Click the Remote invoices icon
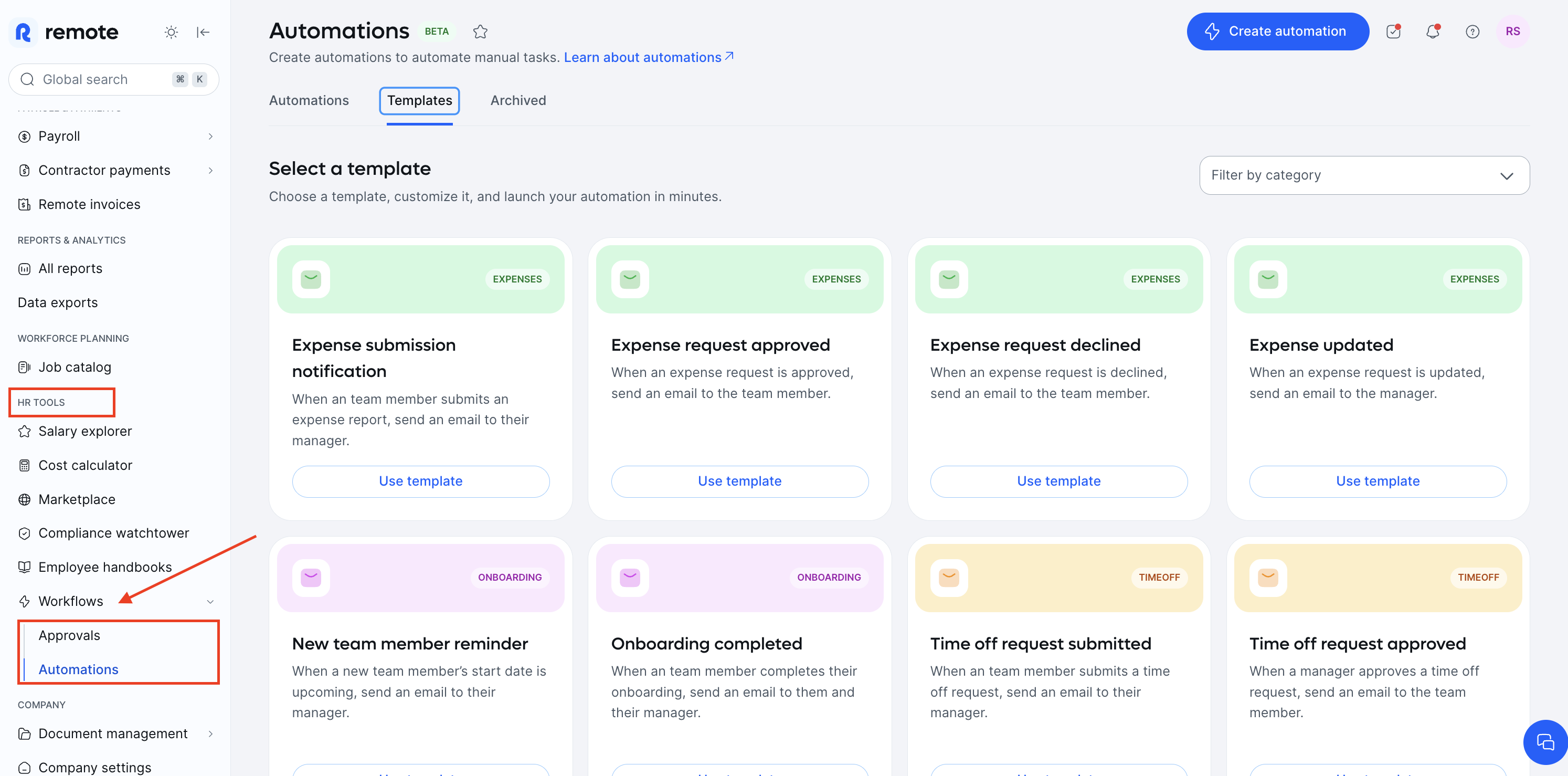Image resolution: width=1568 pixels, height=776 pixels. [x=24, y=205]
